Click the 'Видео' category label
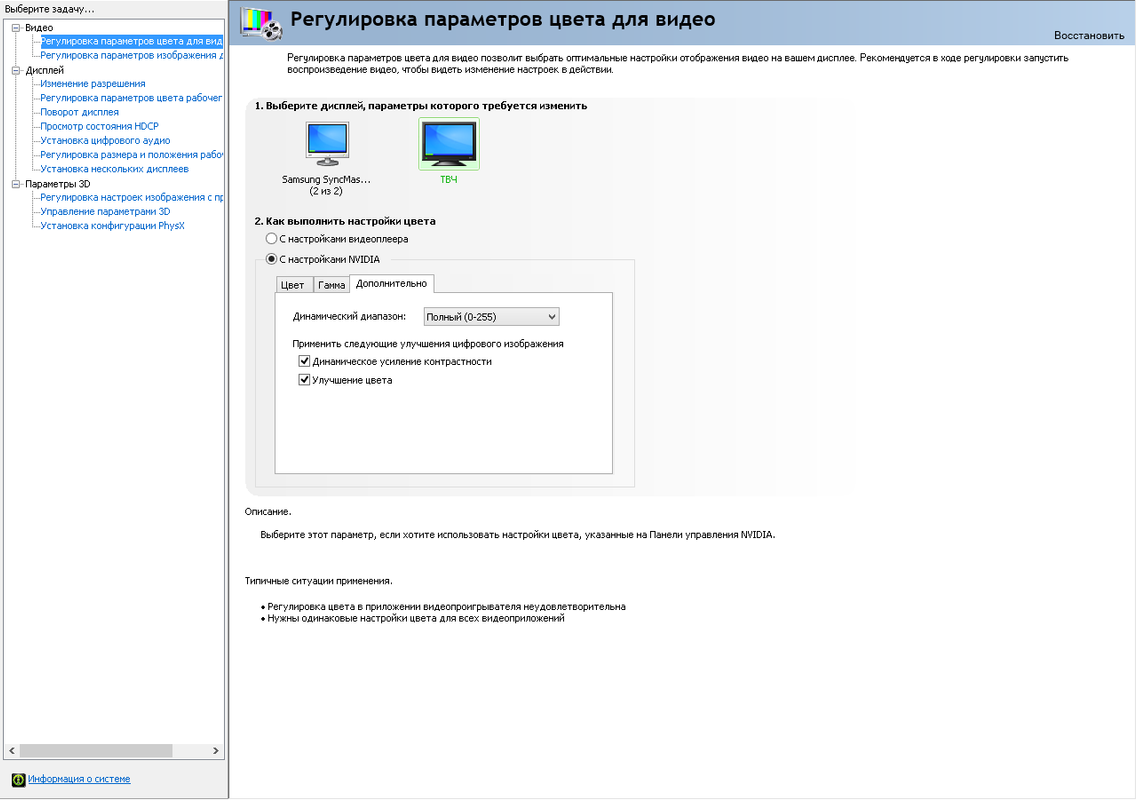The height and width of the screenshot is (800, 1137). (x=39, y=28)
